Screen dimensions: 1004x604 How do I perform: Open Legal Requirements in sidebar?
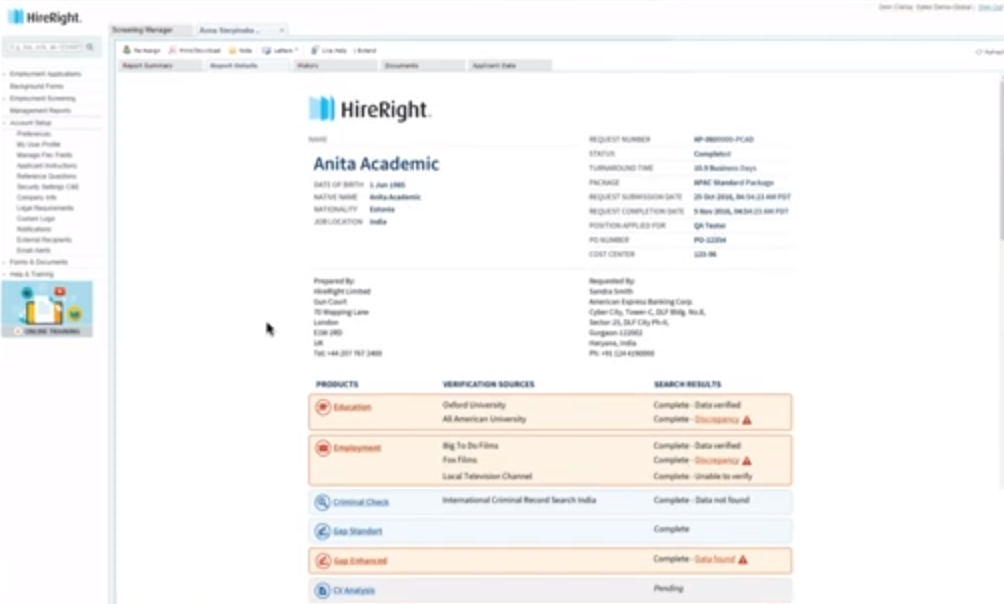coord(45,208)
